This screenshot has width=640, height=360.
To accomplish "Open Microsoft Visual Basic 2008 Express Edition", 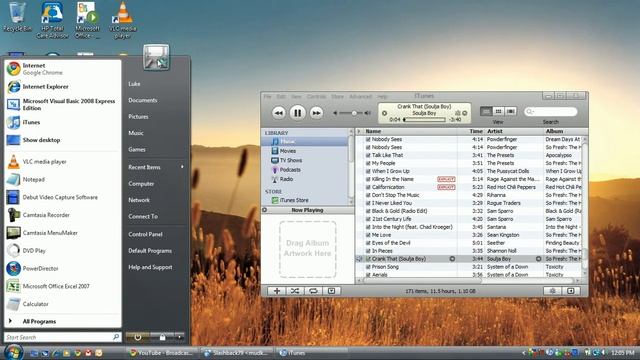I will [x=63, y=104].
